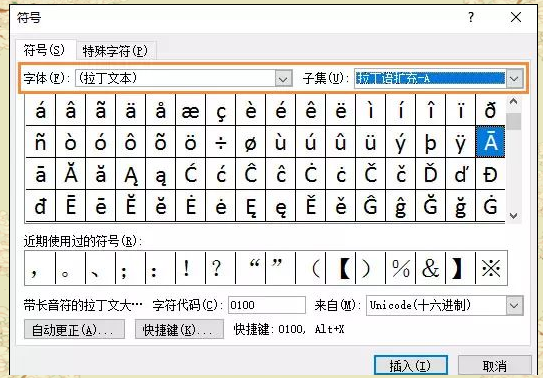
Task: Choose recently used left 【 bracket
Action: 340,268
